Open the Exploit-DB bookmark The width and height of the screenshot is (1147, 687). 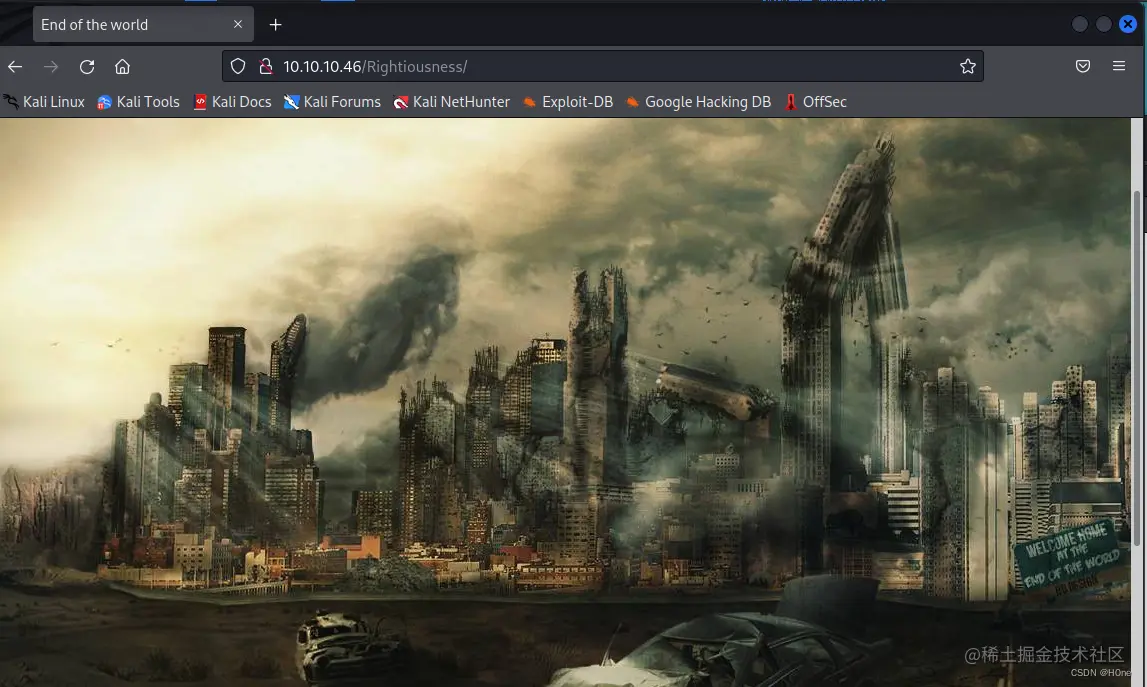(568, 102)
